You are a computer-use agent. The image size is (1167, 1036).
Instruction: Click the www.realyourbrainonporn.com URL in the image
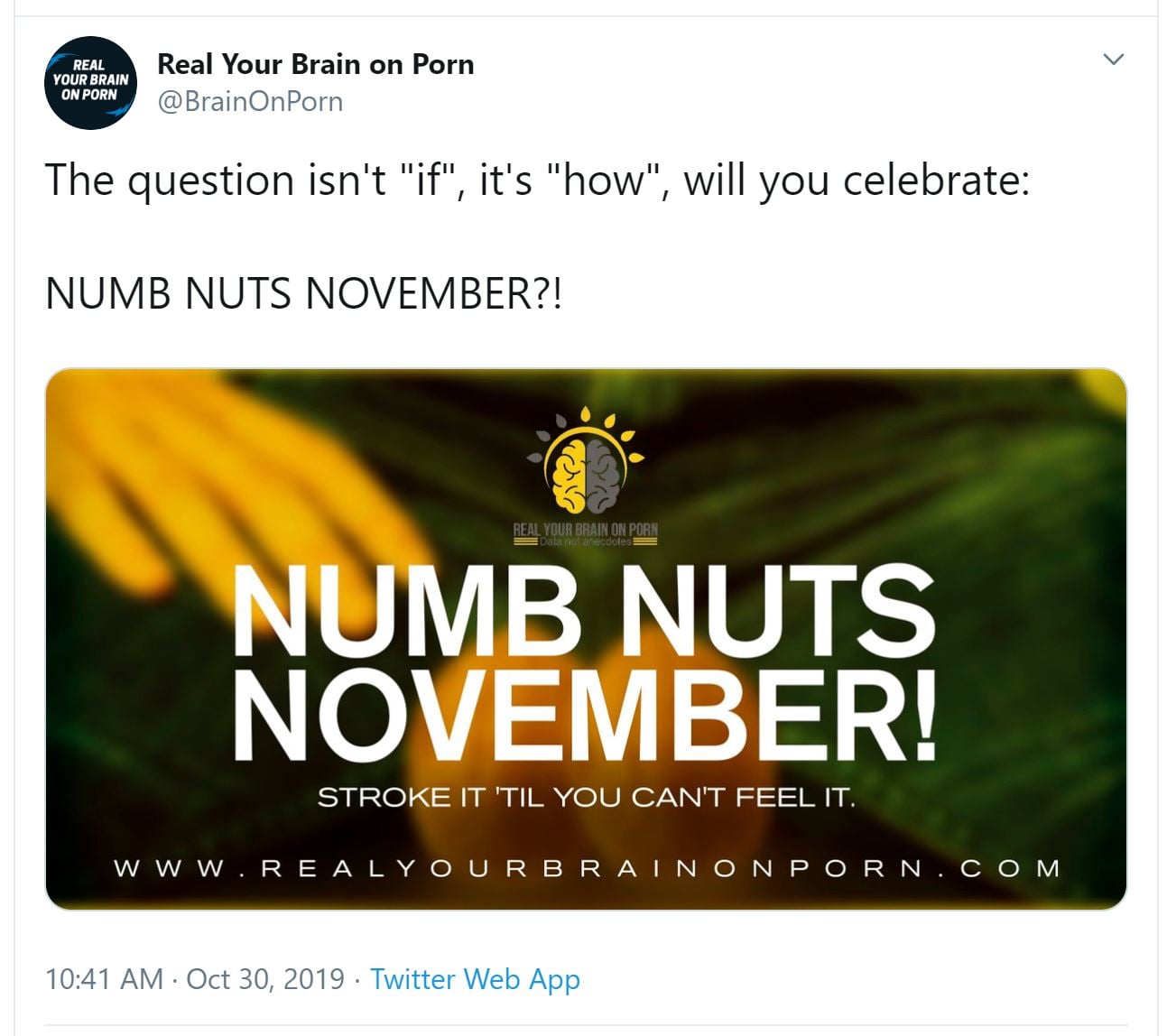click(586, 868)
